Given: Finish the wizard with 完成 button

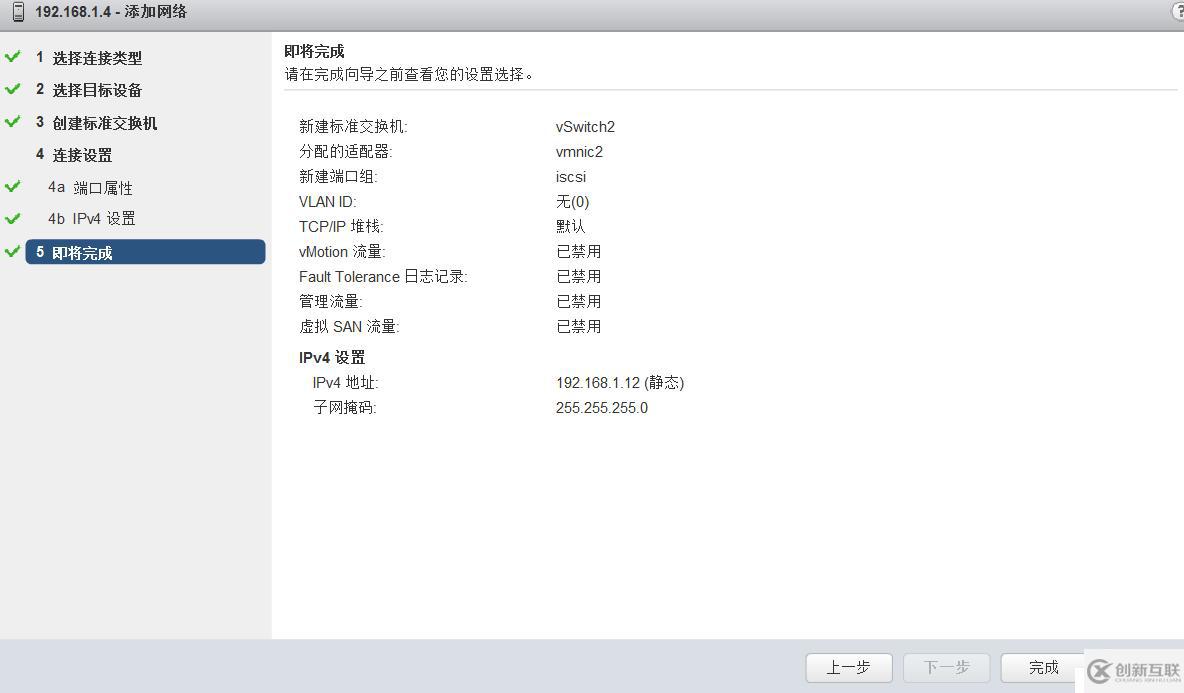Looking at the screenshot, I should click(x=1043, y=668).
